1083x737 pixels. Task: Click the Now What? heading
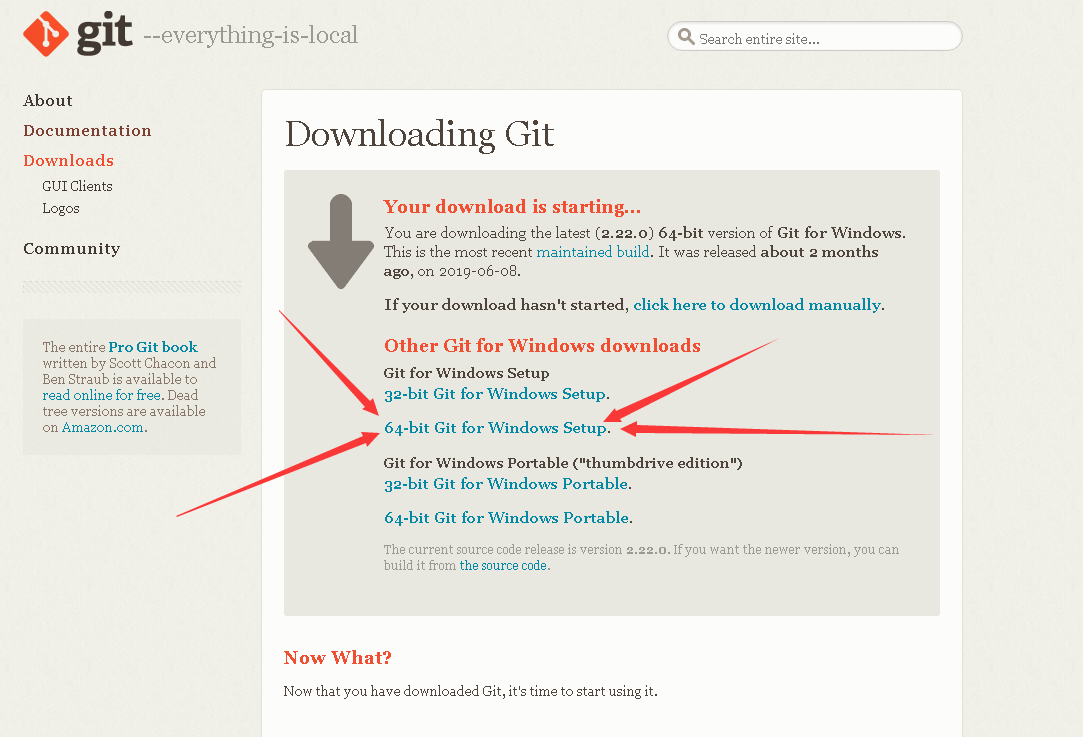(x=338, y=658)
